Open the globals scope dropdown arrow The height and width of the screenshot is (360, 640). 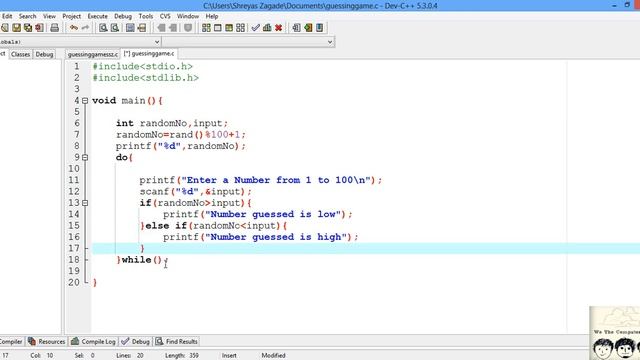(157, 42)
